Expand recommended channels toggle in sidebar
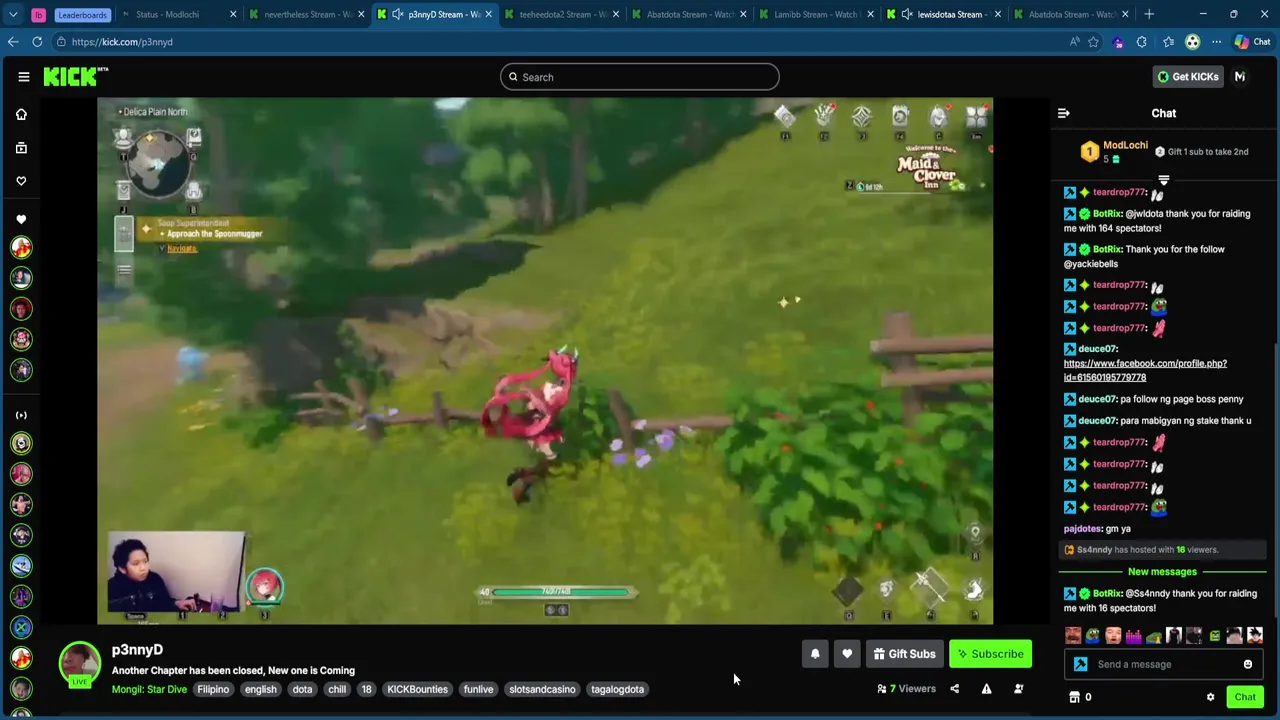Image resolution: width=1280 pixels, height=720 pixels. pyautogui.click(x=21, y=415)
